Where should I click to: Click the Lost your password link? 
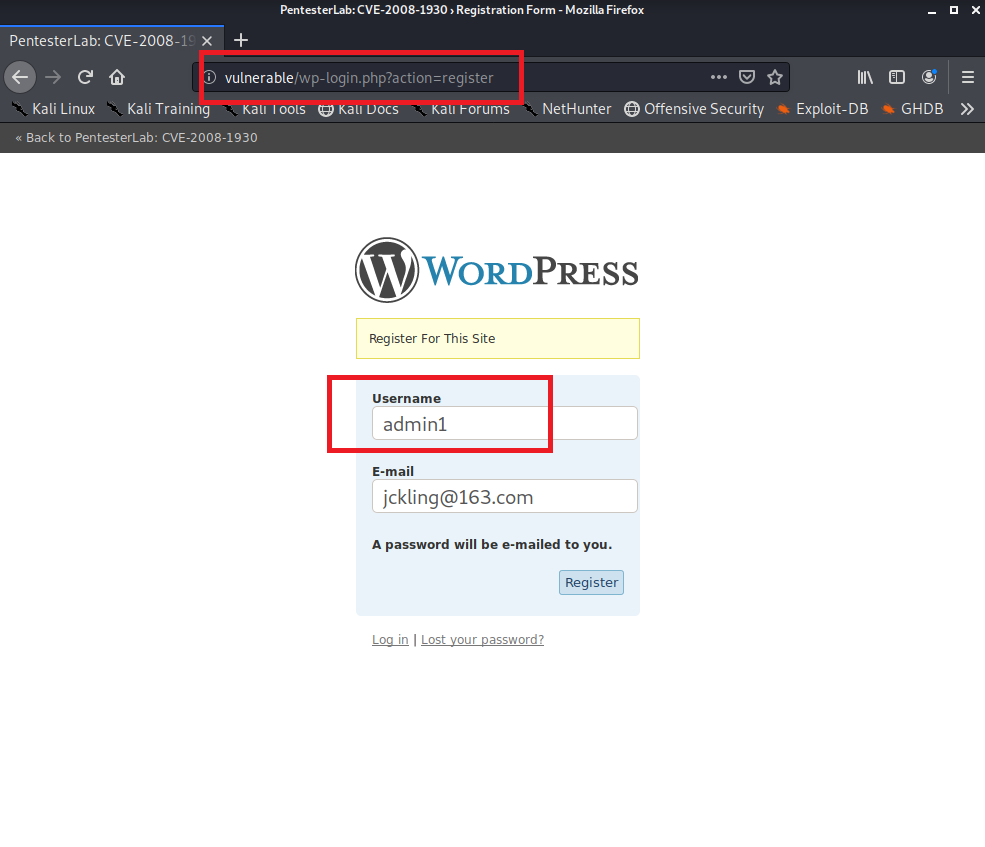(x=482, y=640)
